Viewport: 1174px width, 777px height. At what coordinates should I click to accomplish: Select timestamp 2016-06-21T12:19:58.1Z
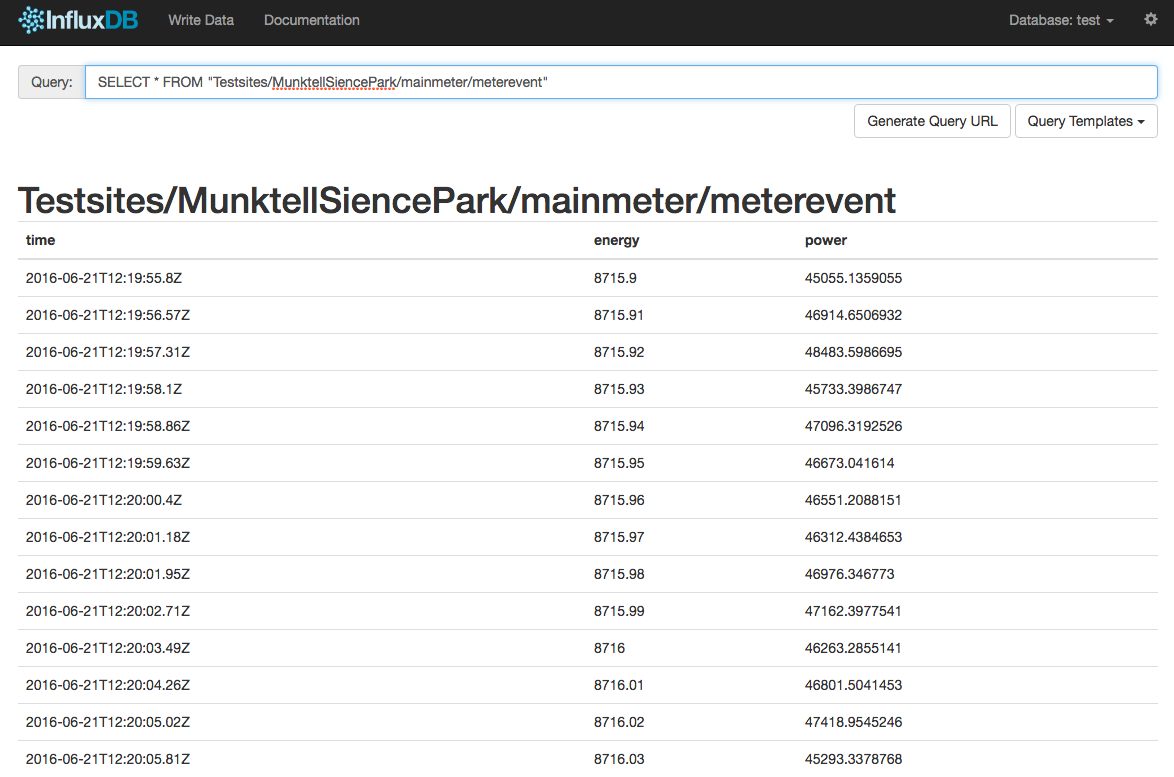click(x=103, y=389)
